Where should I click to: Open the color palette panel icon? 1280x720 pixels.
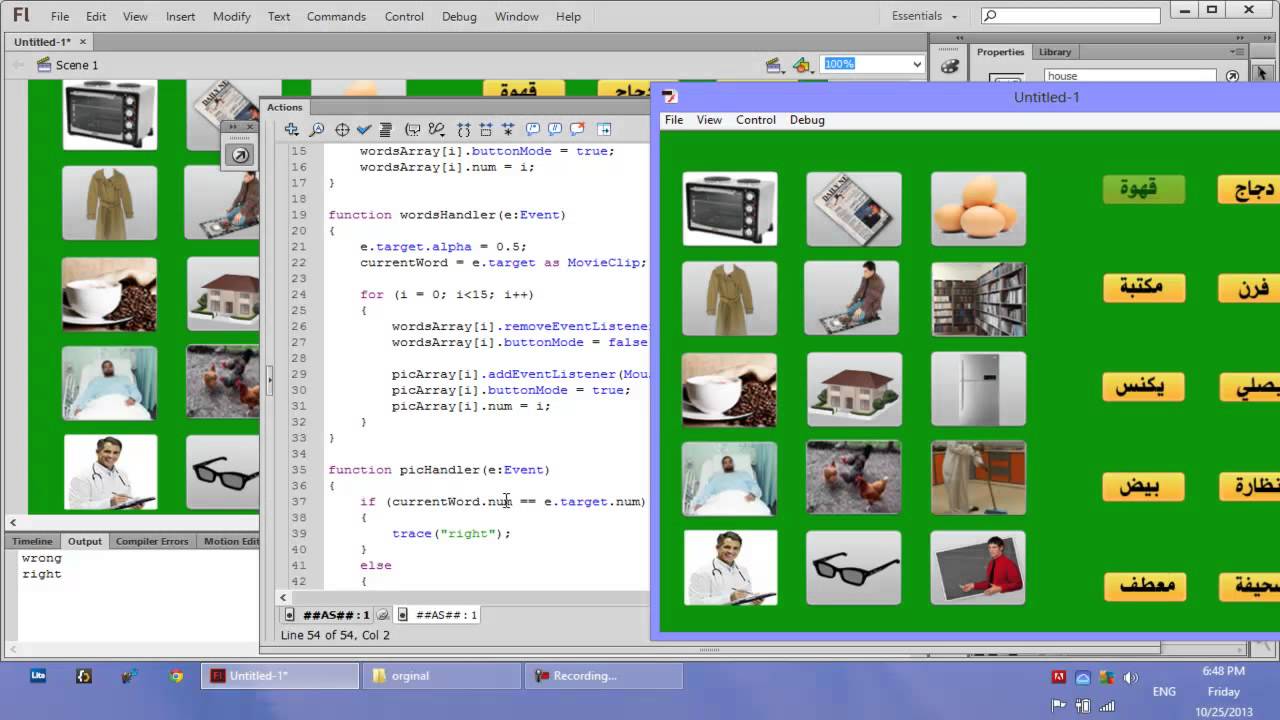coord(950,65)
